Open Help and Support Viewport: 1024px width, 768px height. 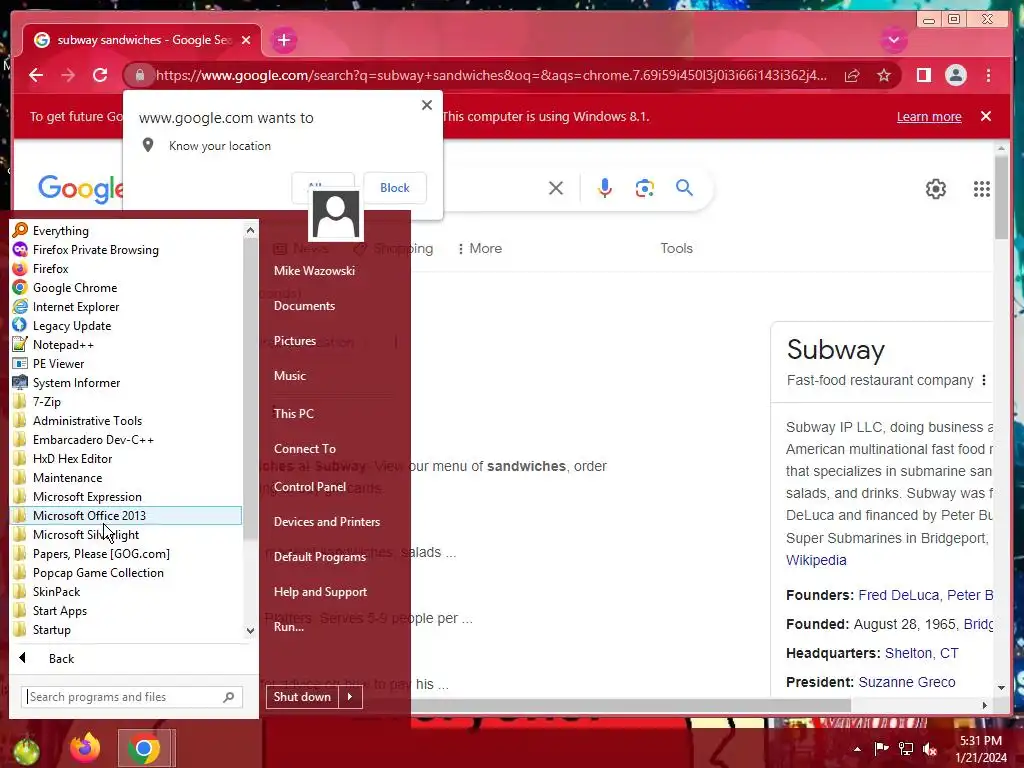click(320, 592)
